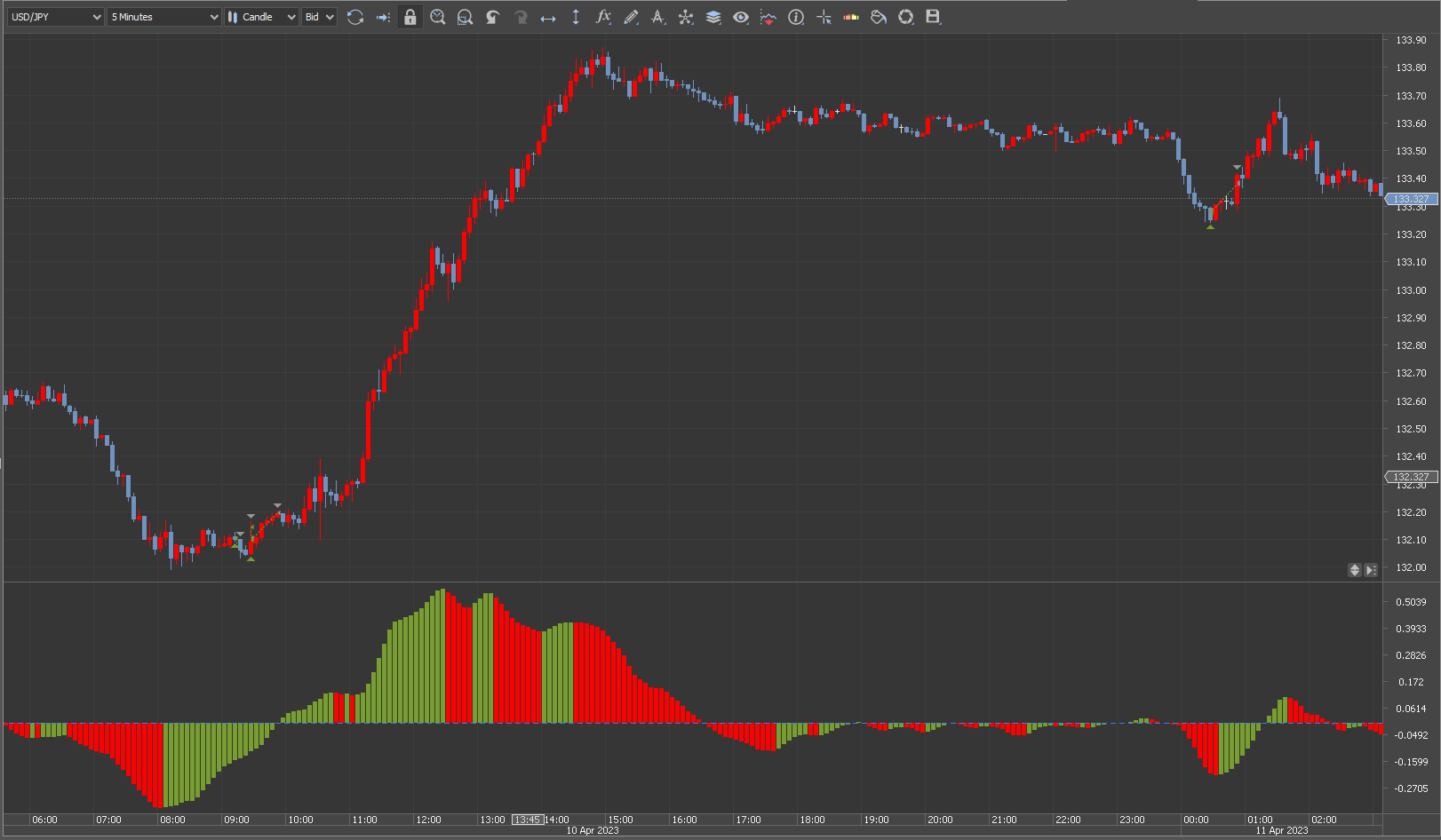Click the refresh chart icon

point(355,17)
